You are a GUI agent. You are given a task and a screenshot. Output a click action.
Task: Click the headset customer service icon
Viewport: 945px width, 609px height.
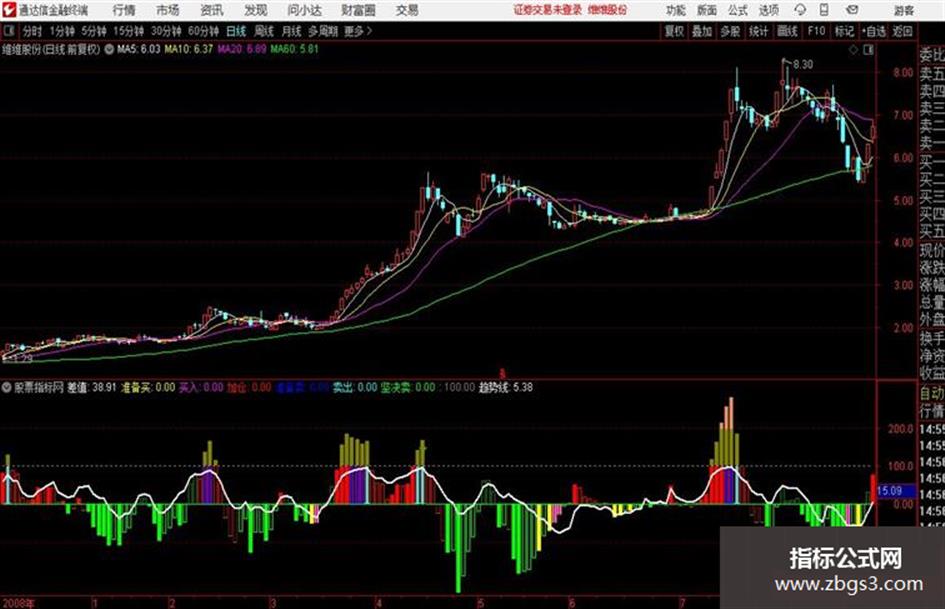(800, 10)
